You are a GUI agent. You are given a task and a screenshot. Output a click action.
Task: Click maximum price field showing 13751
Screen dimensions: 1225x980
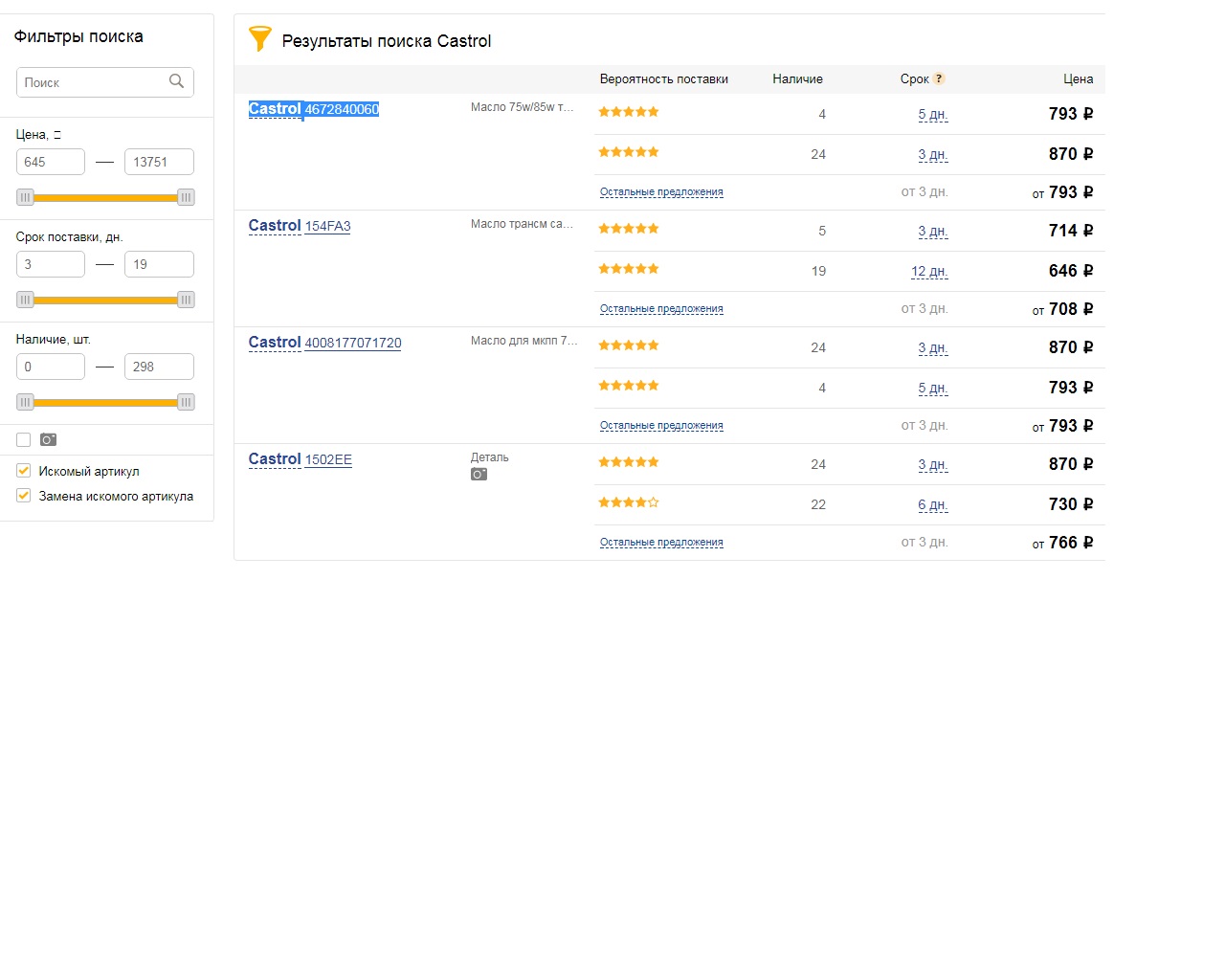tap(159, 162)
